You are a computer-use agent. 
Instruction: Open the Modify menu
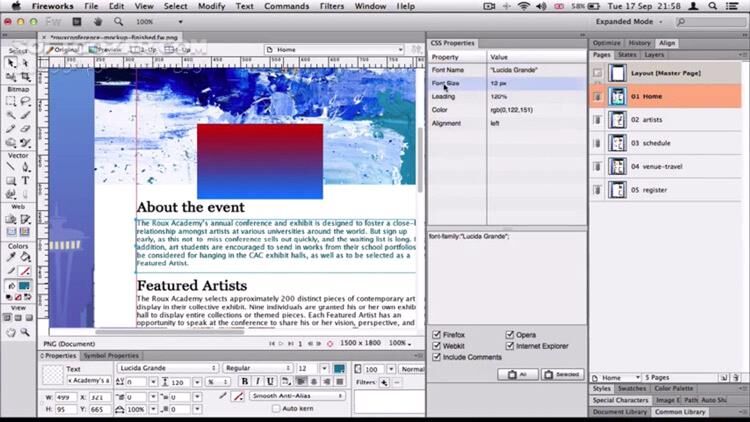click(x=210, y=6)
